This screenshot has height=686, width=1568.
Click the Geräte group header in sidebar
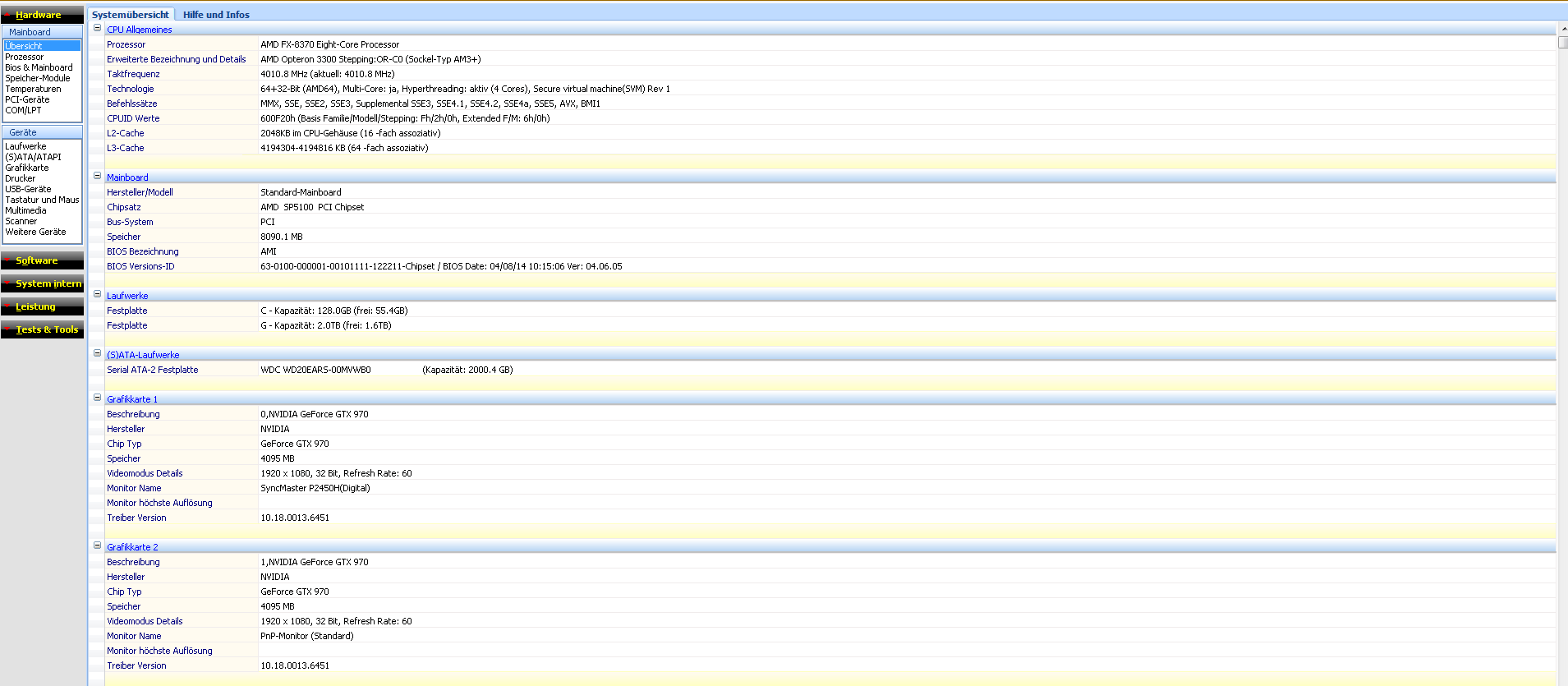click(x=42, y=132)
